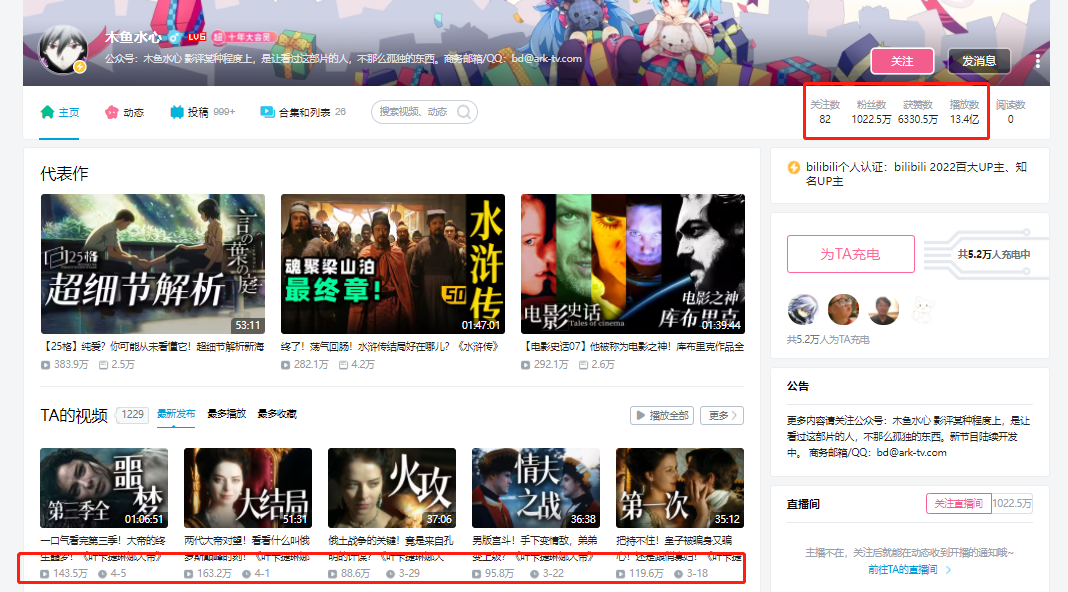Open the 火攻 video thumbnail
The image size is (1068, 592).
click(392, 488)
